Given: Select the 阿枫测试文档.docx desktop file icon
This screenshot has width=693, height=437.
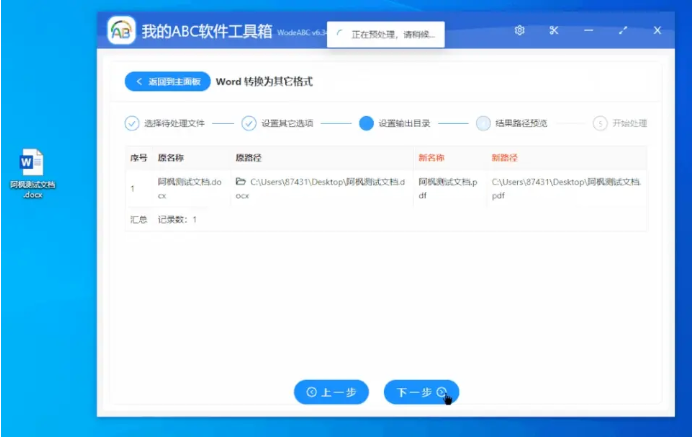Looking at the screenshot, I should 32,173.
